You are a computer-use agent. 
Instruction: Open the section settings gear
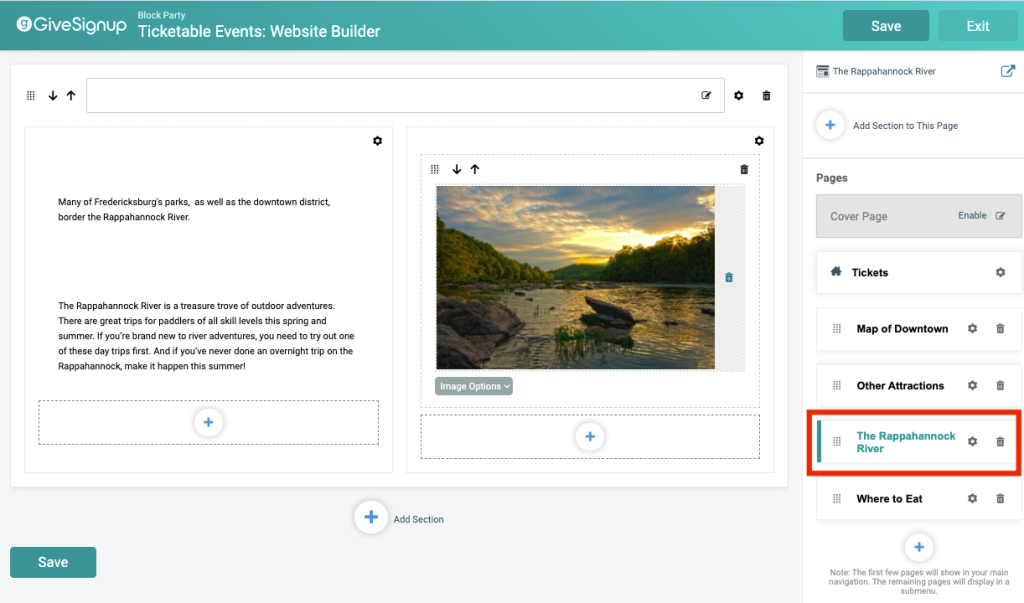coord(739,95)
